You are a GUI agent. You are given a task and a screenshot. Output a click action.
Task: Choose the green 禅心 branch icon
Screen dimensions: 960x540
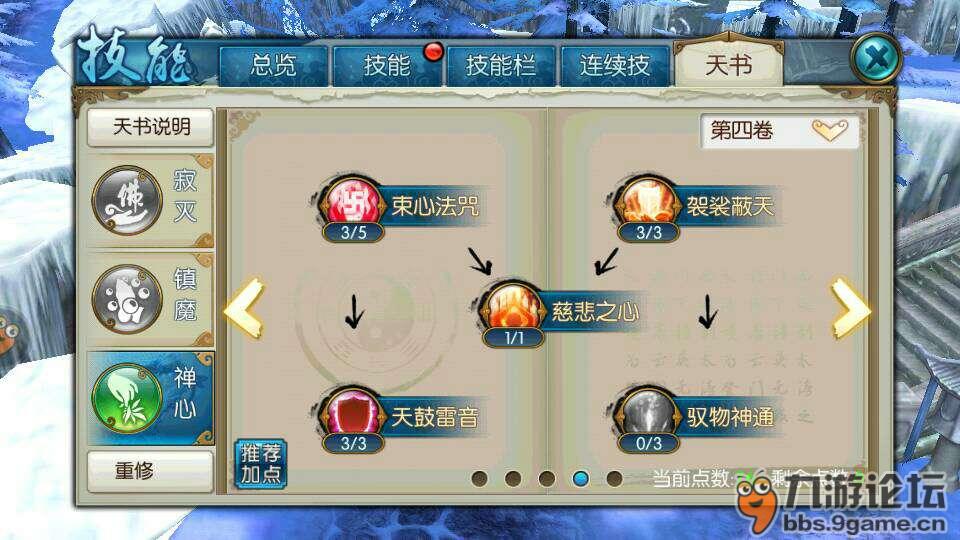click(127, 398)
